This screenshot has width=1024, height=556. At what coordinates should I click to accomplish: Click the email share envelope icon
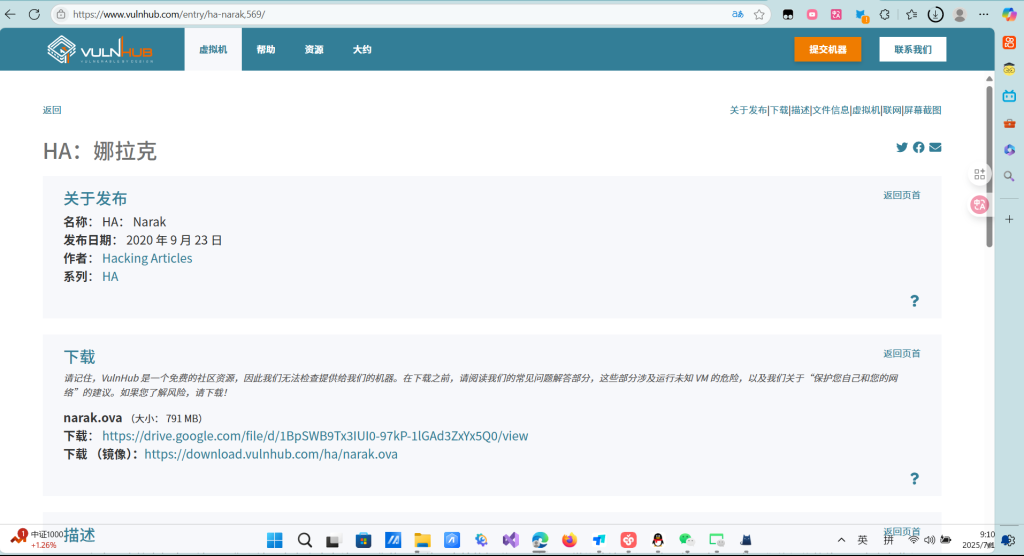point(935,148)
